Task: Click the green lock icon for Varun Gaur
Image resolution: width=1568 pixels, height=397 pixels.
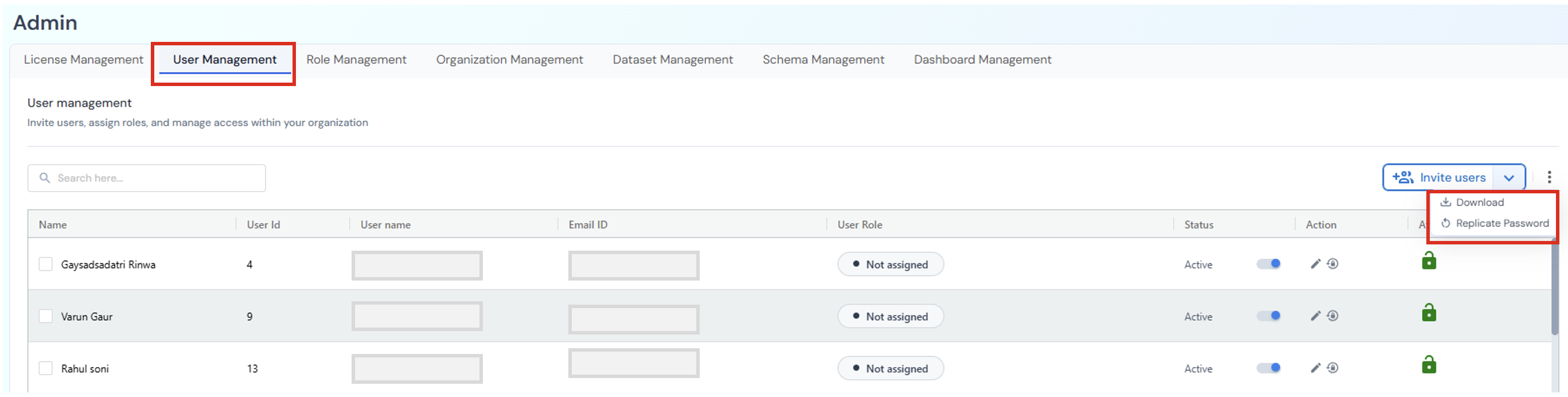Action: 1428,313
